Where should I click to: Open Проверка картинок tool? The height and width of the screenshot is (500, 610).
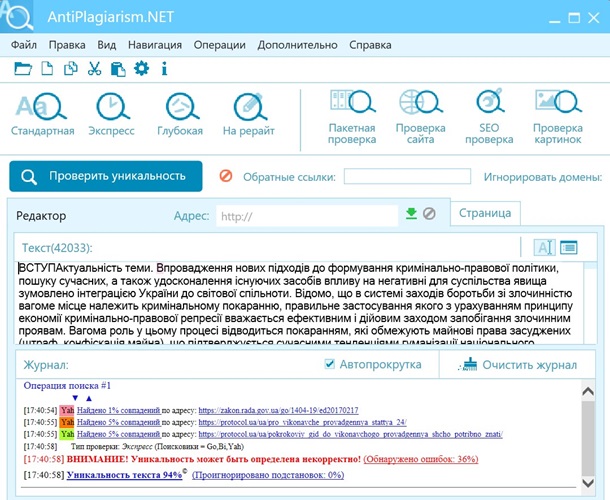point(557,117)
